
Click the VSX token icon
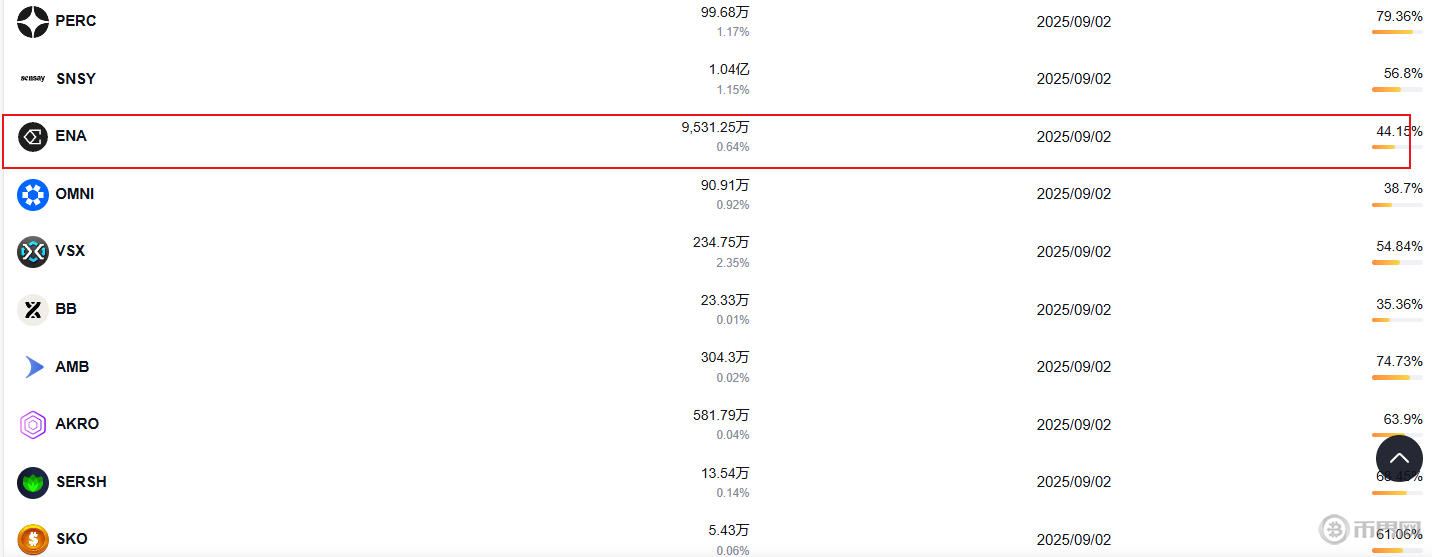click(x=33, y=252)
